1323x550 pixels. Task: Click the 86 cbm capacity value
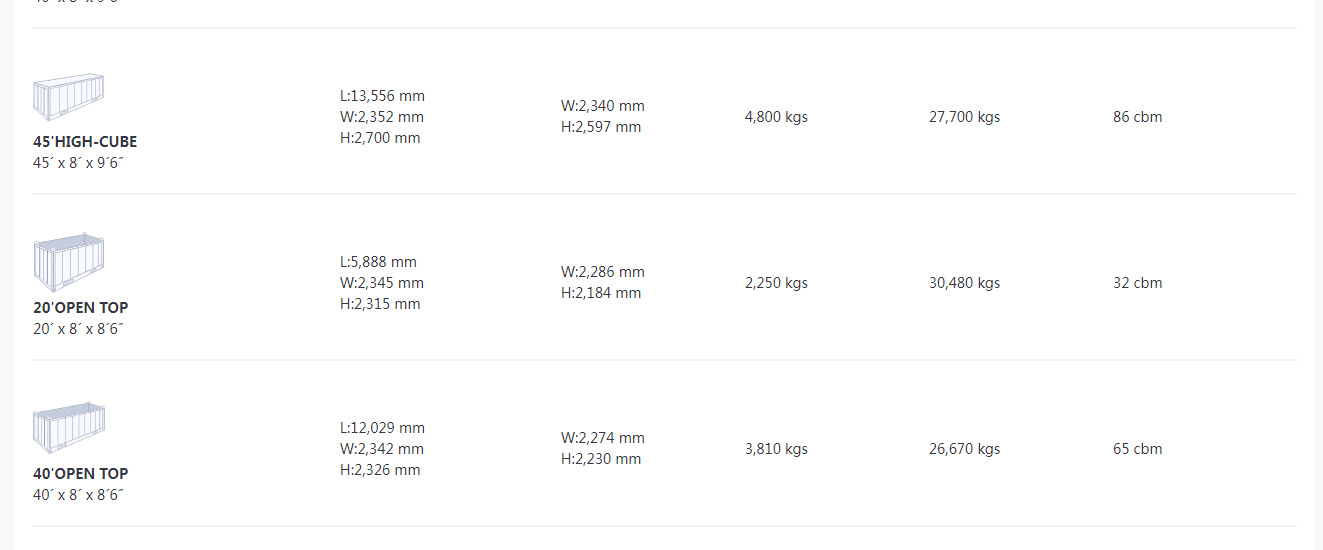[1138, 117]
